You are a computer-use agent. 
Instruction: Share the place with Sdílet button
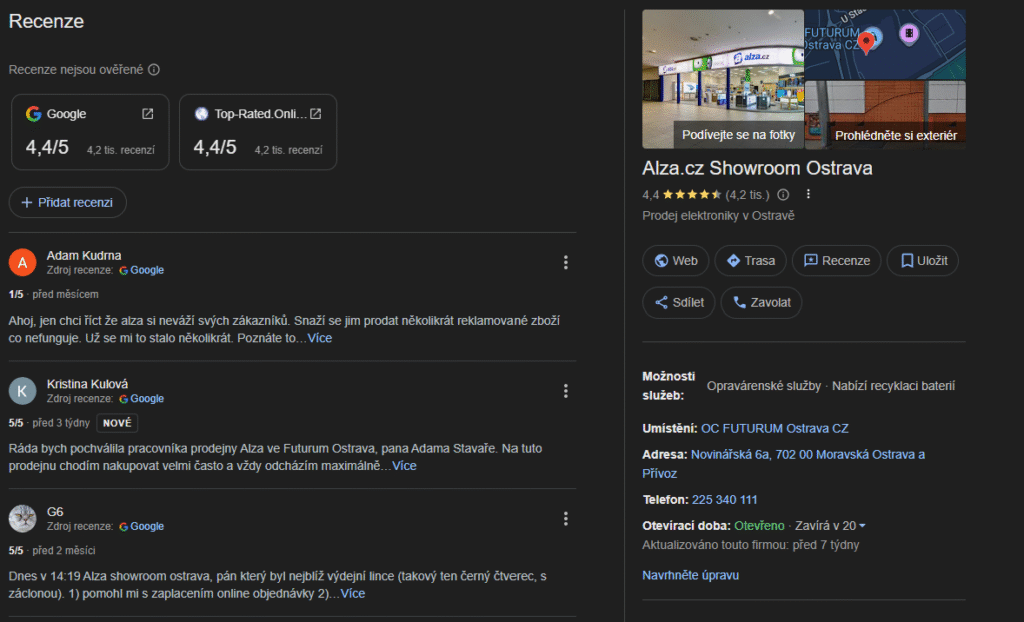click(x=679, y=303)
